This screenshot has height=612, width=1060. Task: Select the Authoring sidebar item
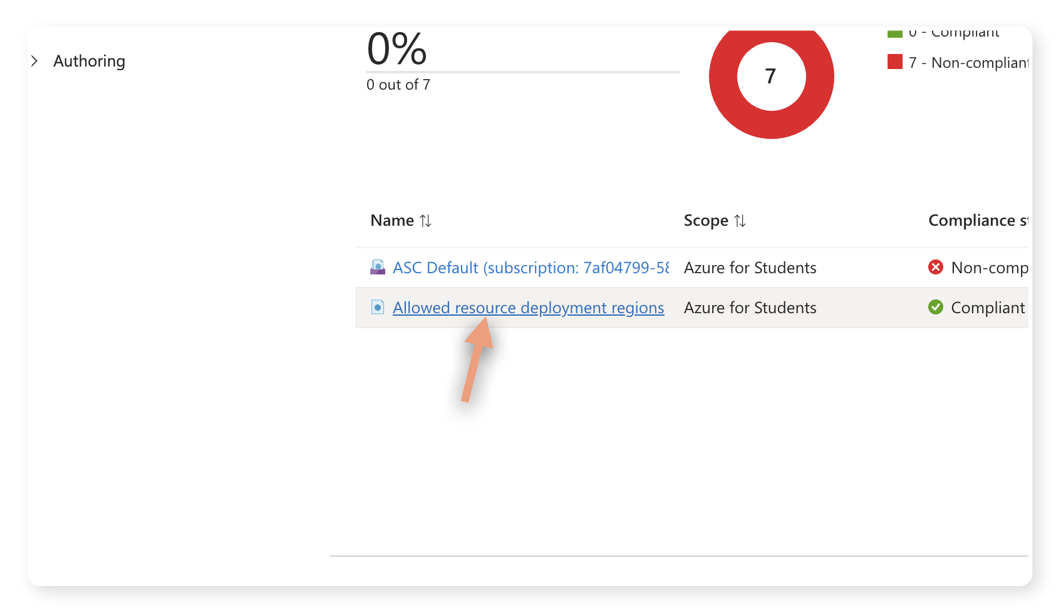click(x=89, y=61)
